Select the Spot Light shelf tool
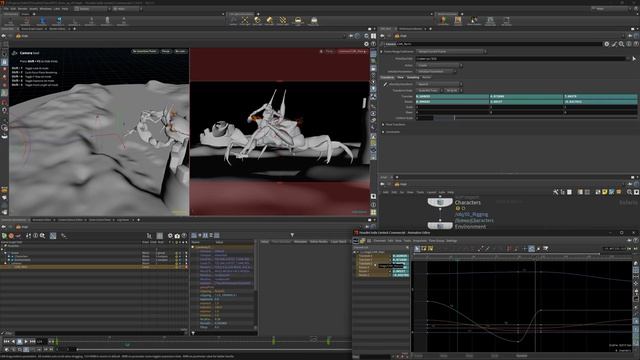 pos(257,20)
